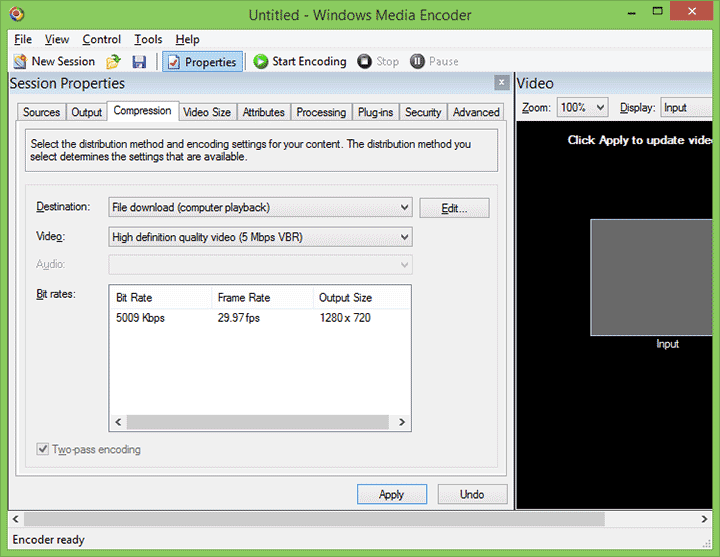Screen dimensions: 720x557
Task: Maximize the Windows Media Encoder window
Action: (x=658, y=11)
